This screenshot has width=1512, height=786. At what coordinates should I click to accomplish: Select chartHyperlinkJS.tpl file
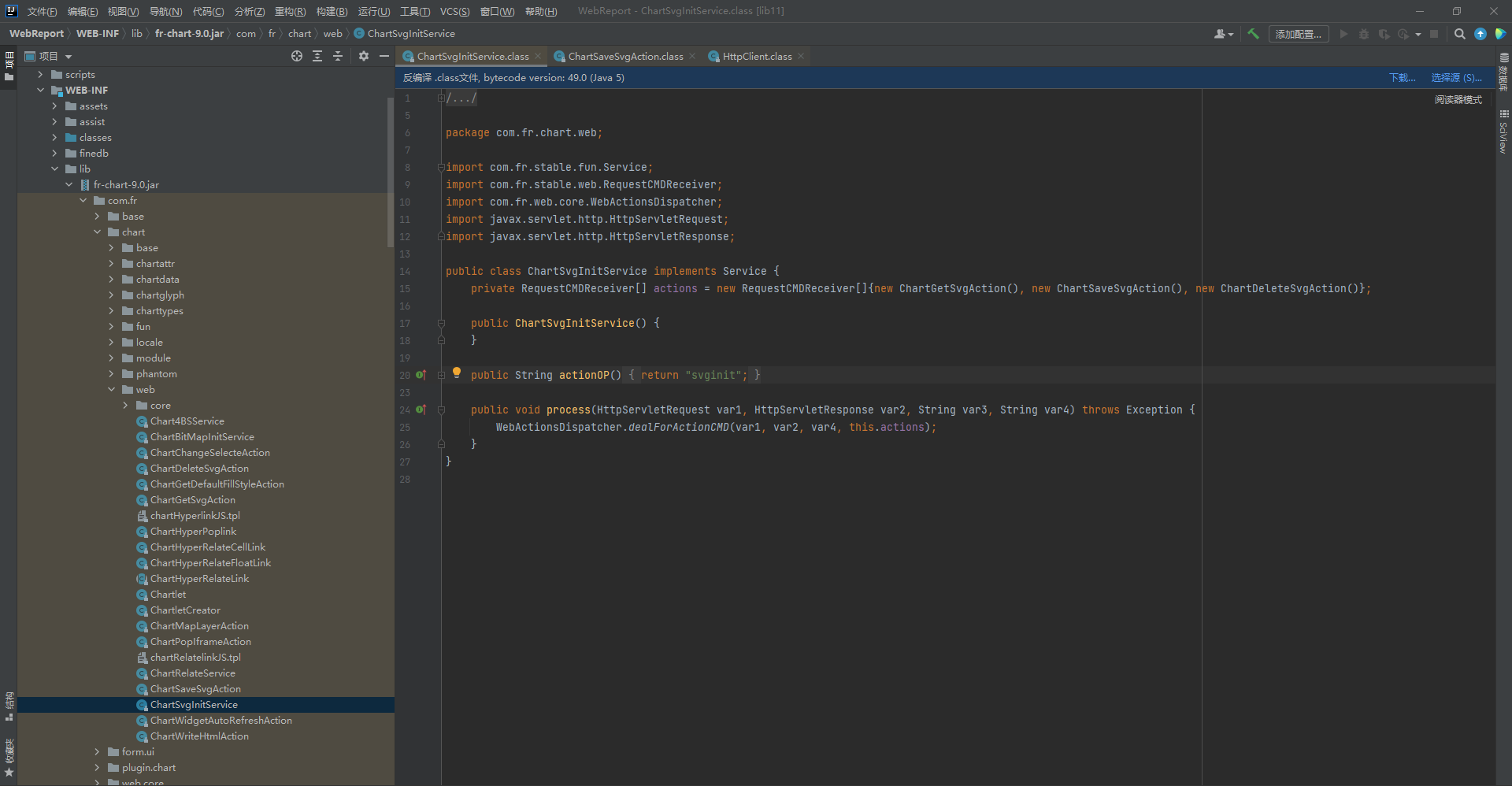click(x=195, y=515)
